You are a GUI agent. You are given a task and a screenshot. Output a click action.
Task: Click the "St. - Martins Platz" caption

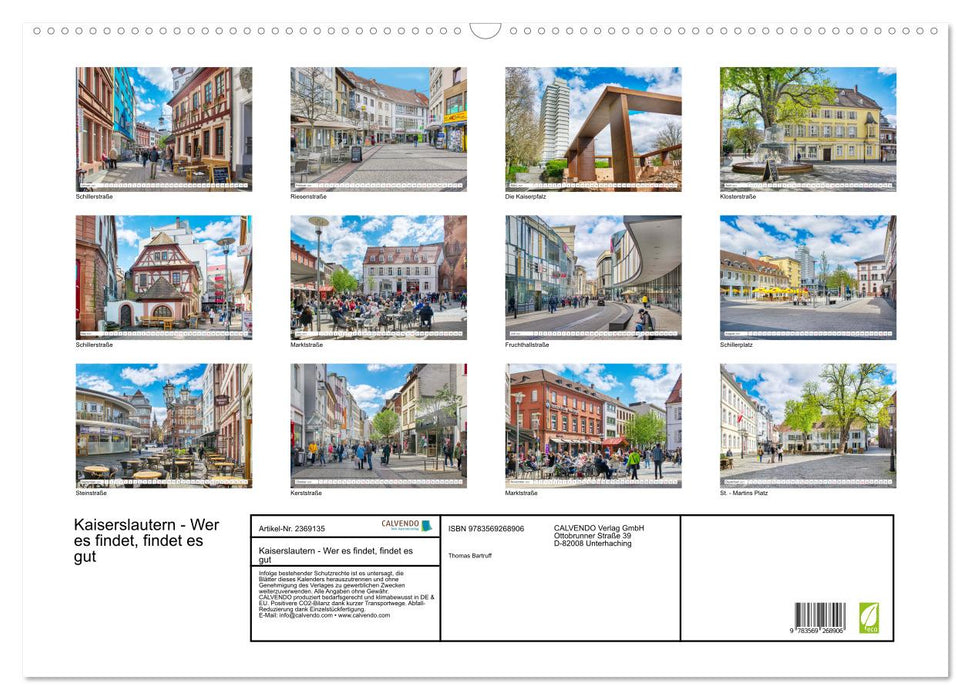744,493
